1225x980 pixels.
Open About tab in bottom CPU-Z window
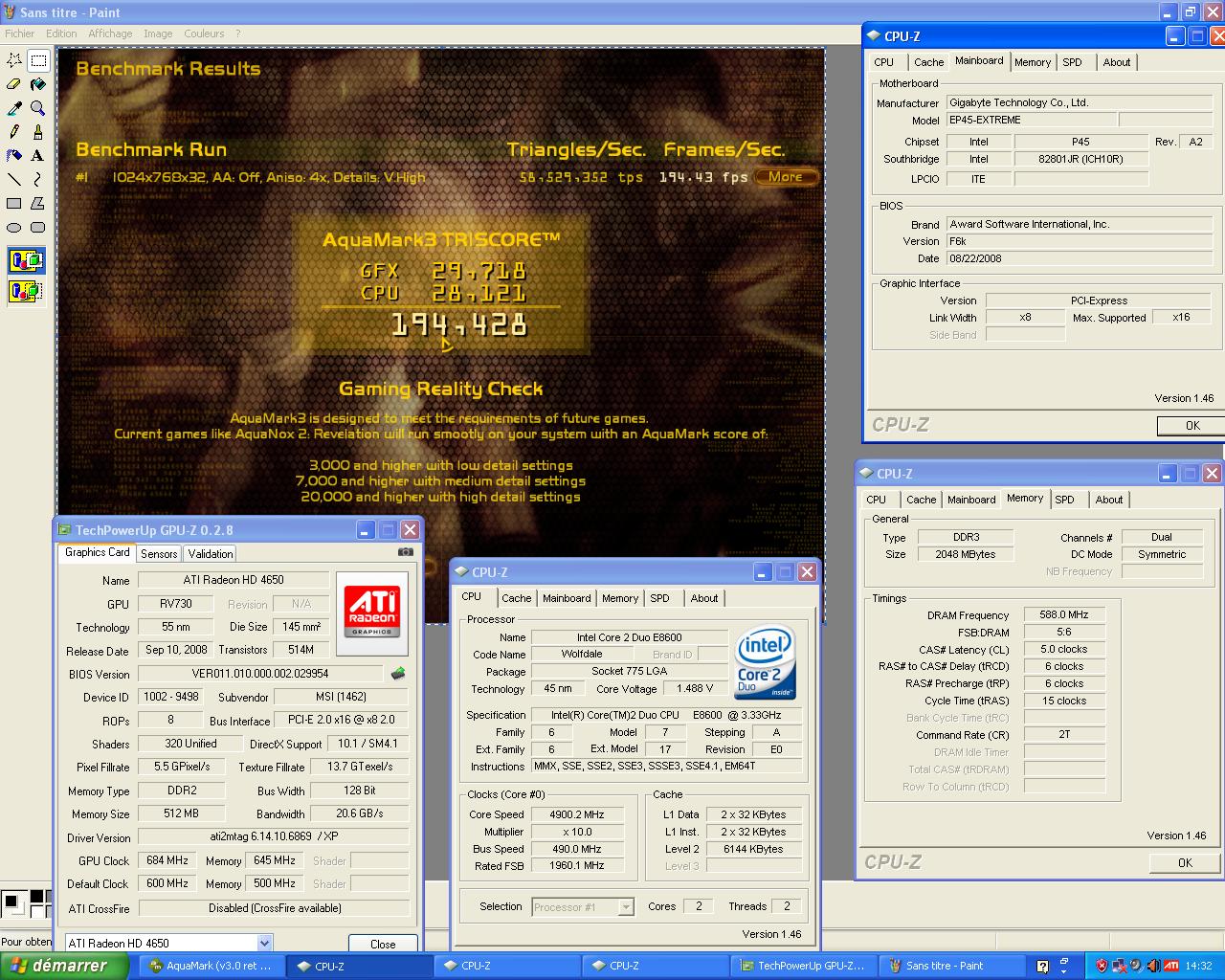pos(704,598)
